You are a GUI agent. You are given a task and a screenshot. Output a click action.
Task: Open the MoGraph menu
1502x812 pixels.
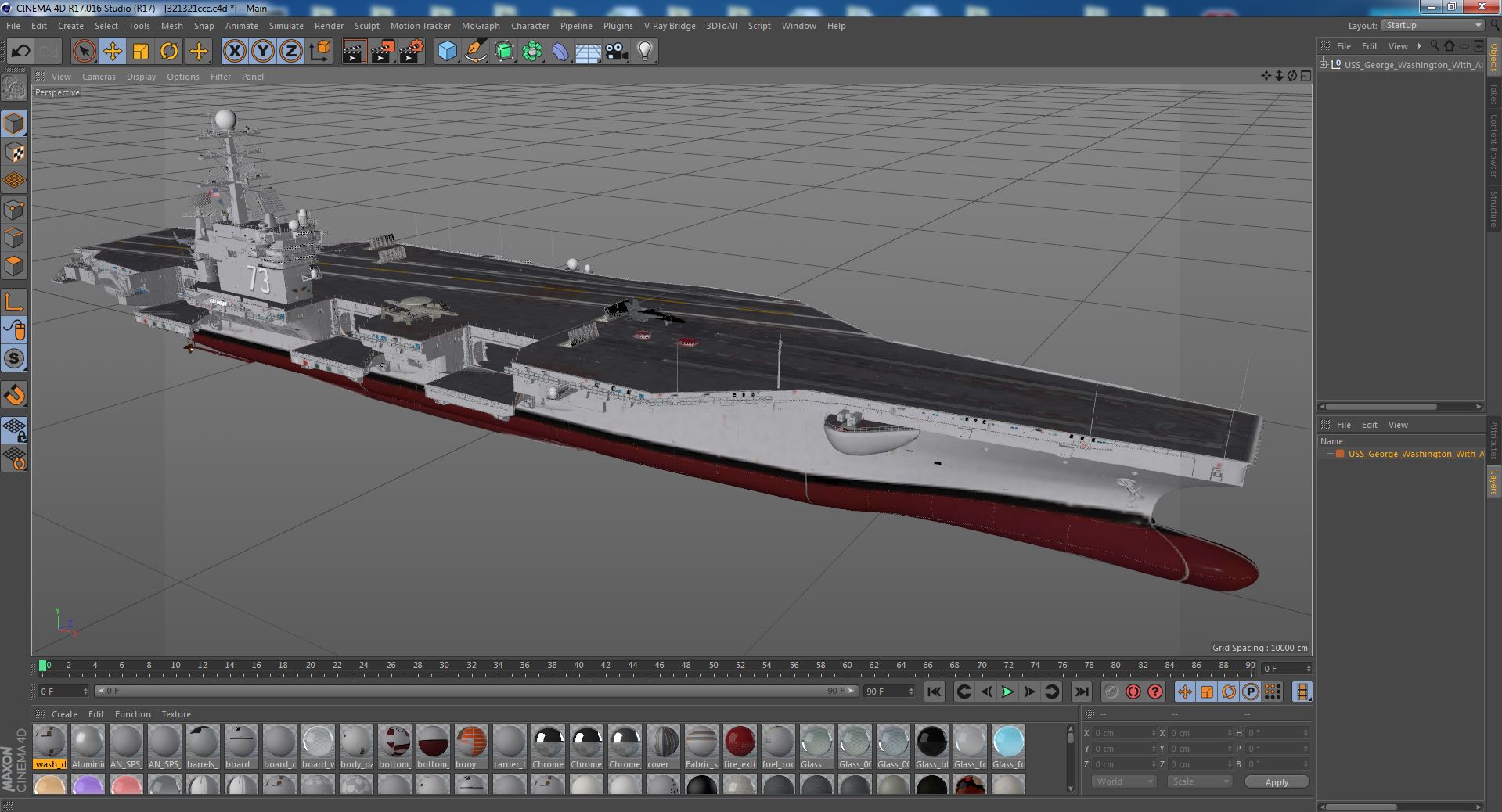tap(481, 26)
